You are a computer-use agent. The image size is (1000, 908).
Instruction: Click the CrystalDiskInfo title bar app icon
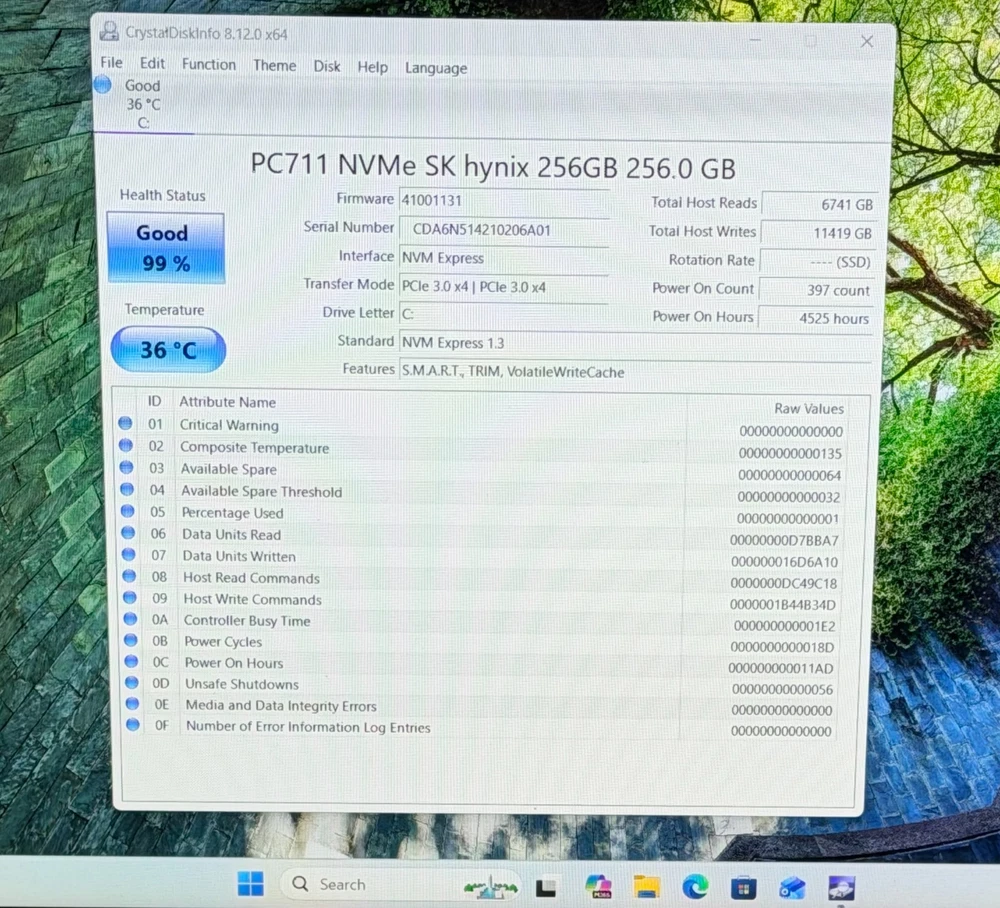(x=109, y=32)
